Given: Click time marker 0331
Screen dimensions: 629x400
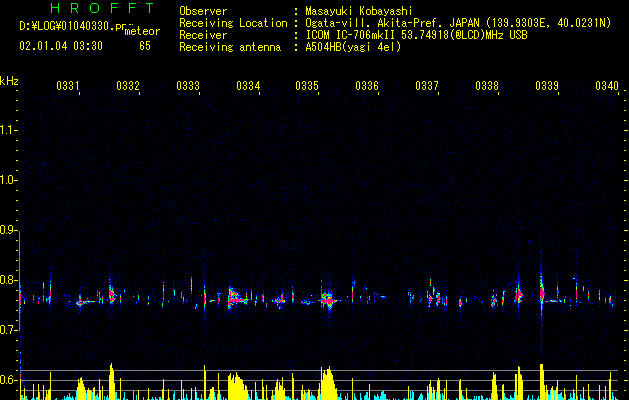Looking at the screenshot, I should [x=68, y=85].
